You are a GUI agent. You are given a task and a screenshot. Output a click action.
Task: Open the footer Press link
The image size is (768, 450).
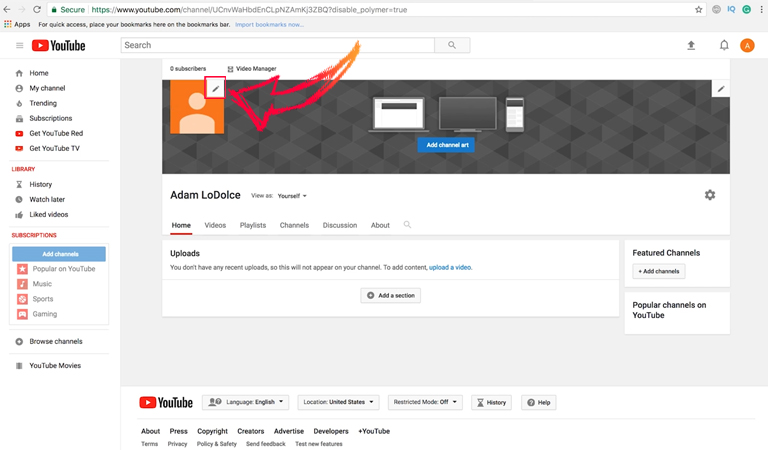(x=178, y=431)
